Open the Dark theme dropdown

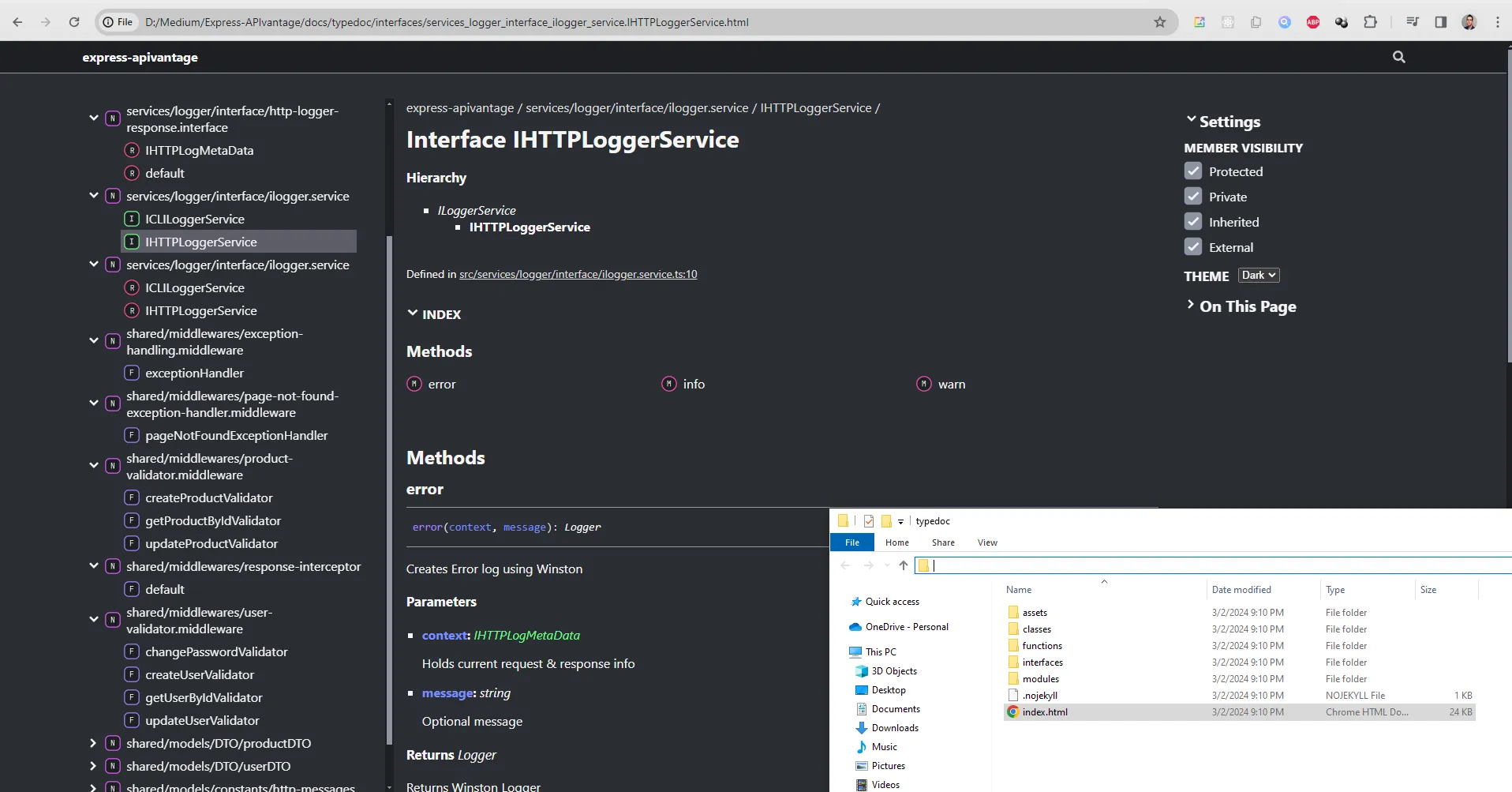coord(1258,276)
